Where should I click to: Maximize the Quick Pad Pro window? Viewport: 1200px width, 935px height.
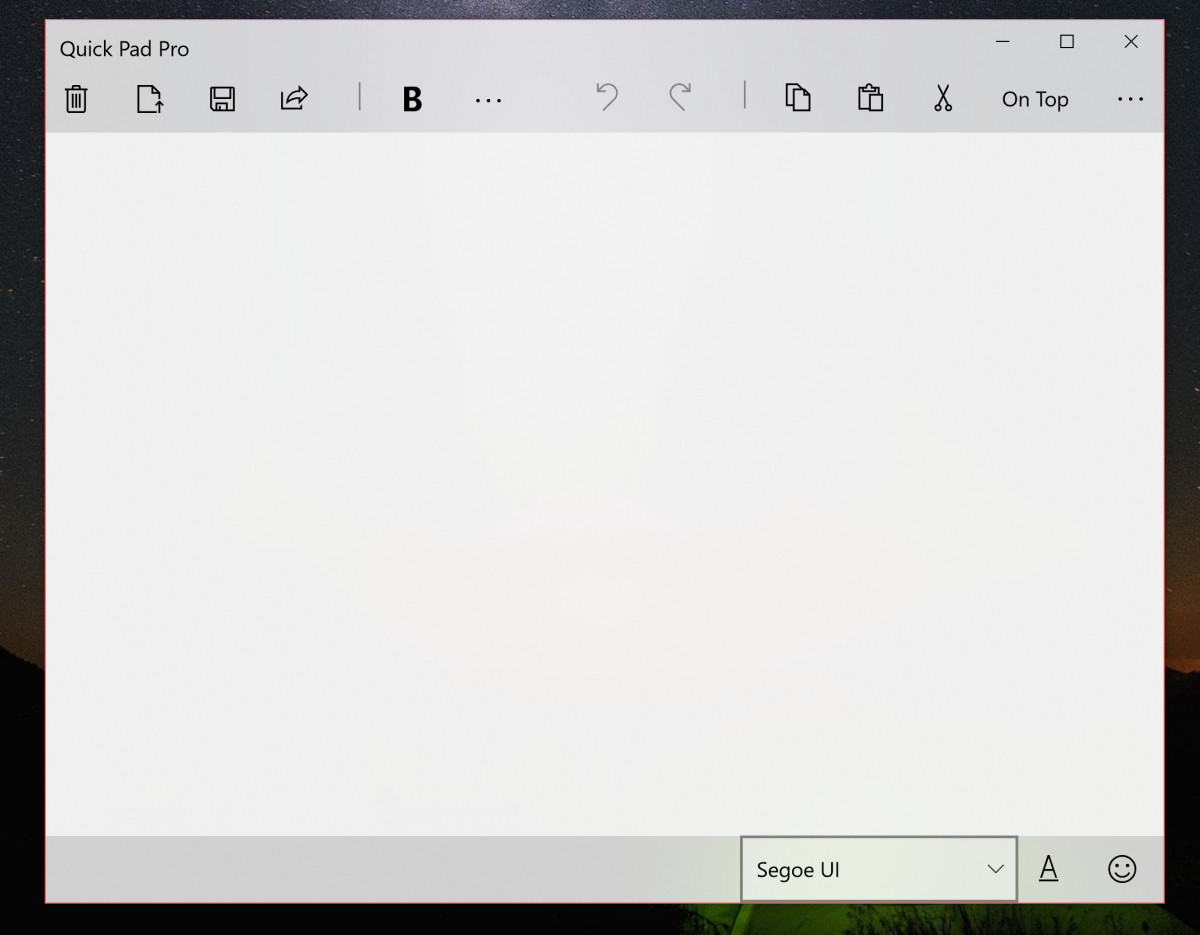(x=1067, y=41)
